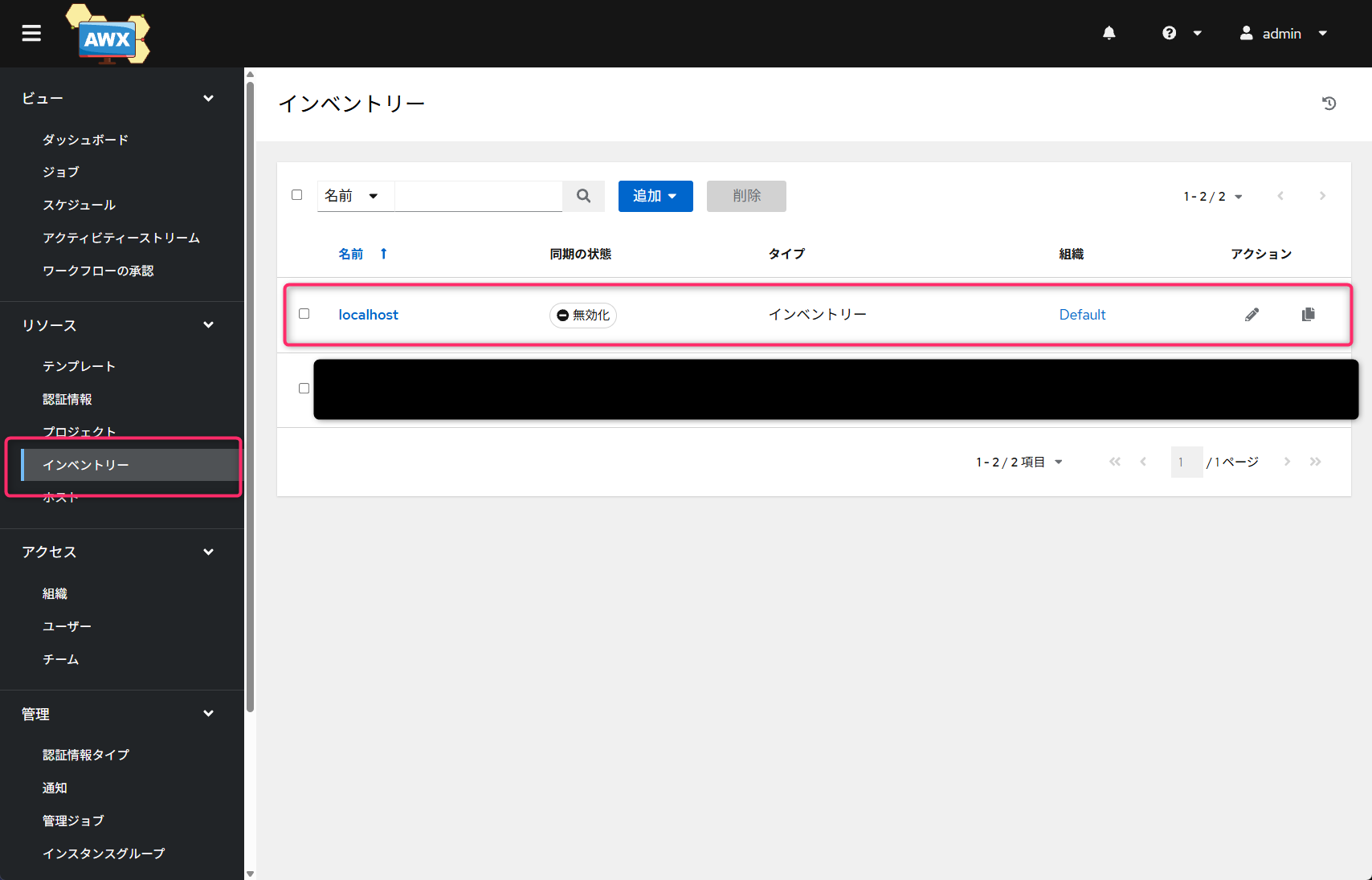Screen dimensions: 1372x880
Task: Tick the select-all checkbox in the toolbar
Action: [x=297, y=195]
